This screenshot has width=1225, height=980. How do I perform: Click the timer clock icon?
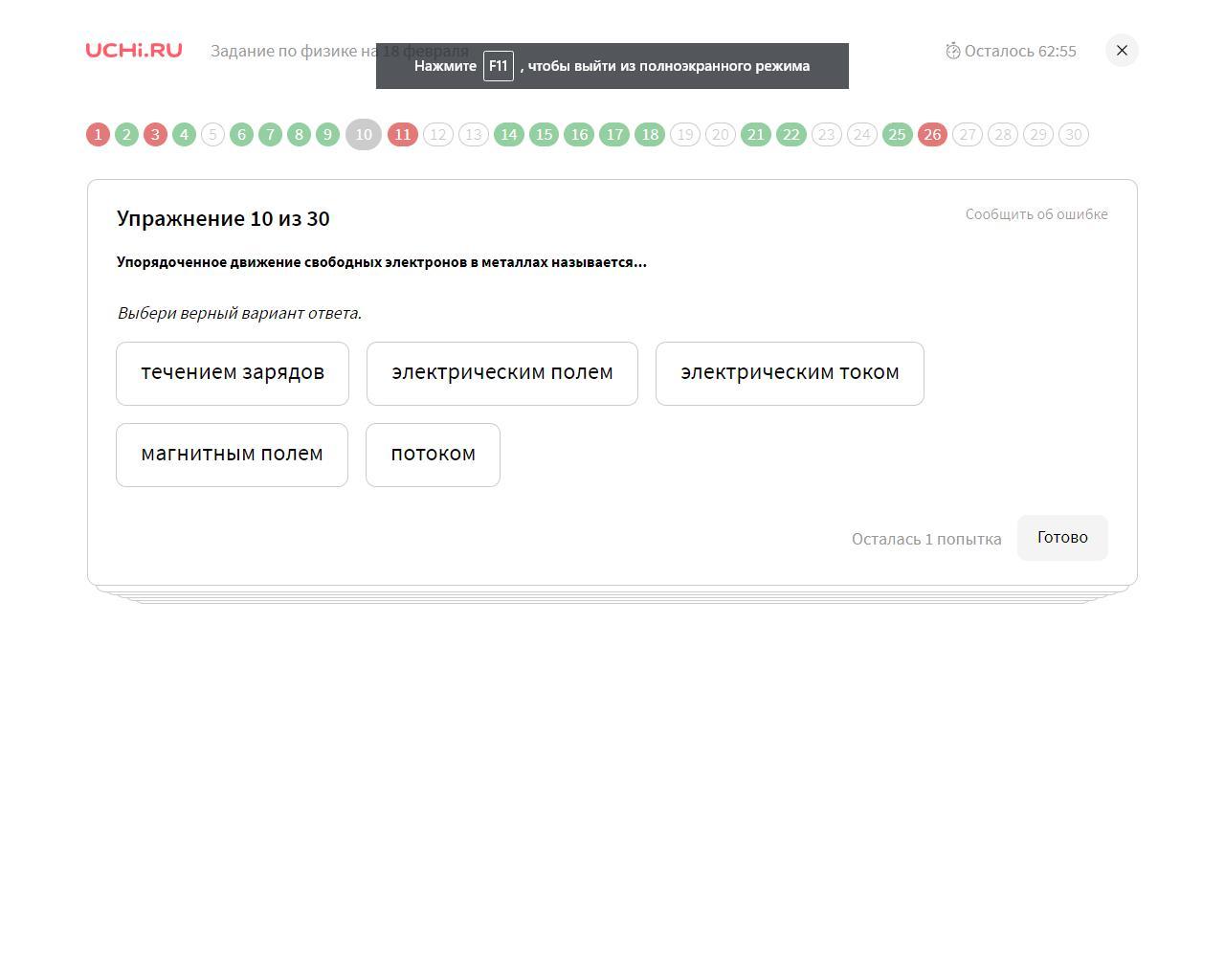(953, 51)
